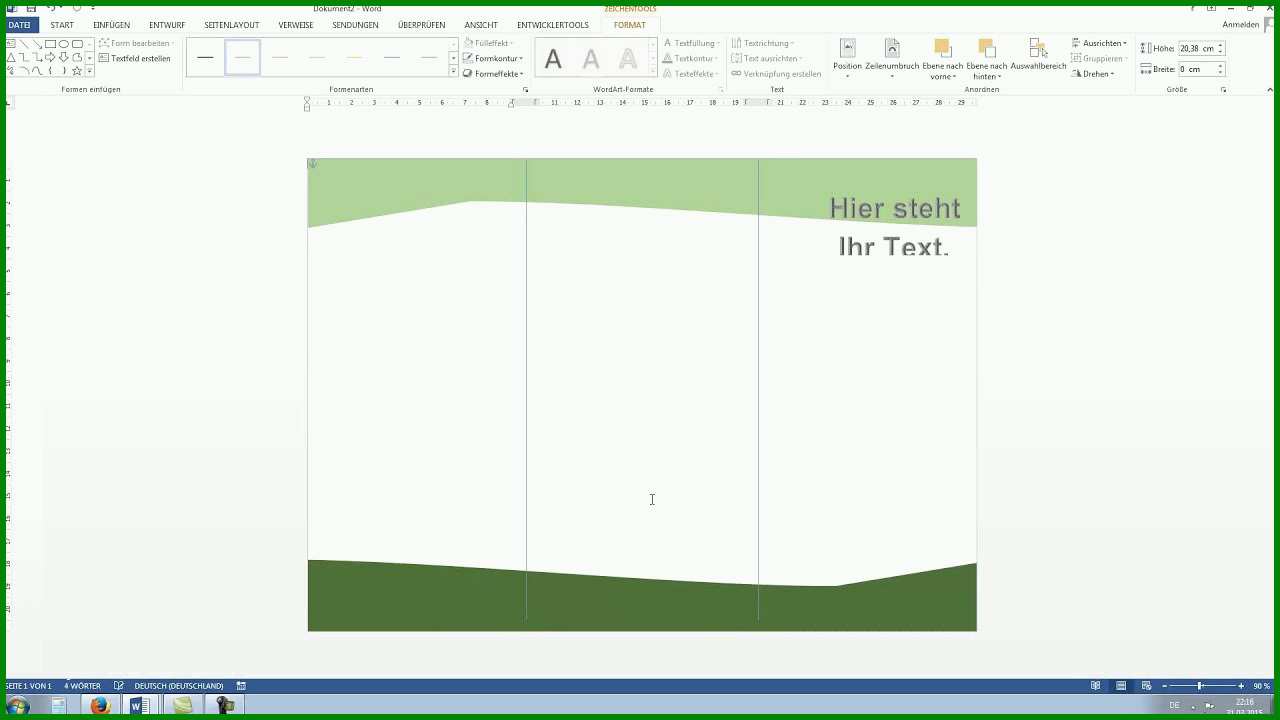Click Ebene nach hinten icon
This screenshot has height=720, width=1280.
(986, 48)
